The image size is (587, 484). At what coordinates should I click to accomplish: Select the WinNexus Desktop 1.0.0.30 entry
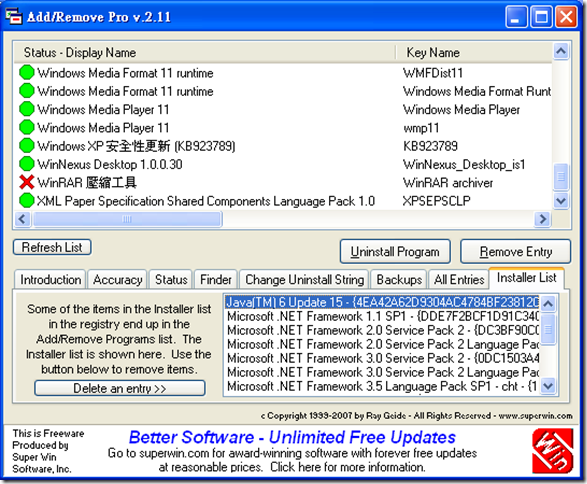click(x=283, y=164)
